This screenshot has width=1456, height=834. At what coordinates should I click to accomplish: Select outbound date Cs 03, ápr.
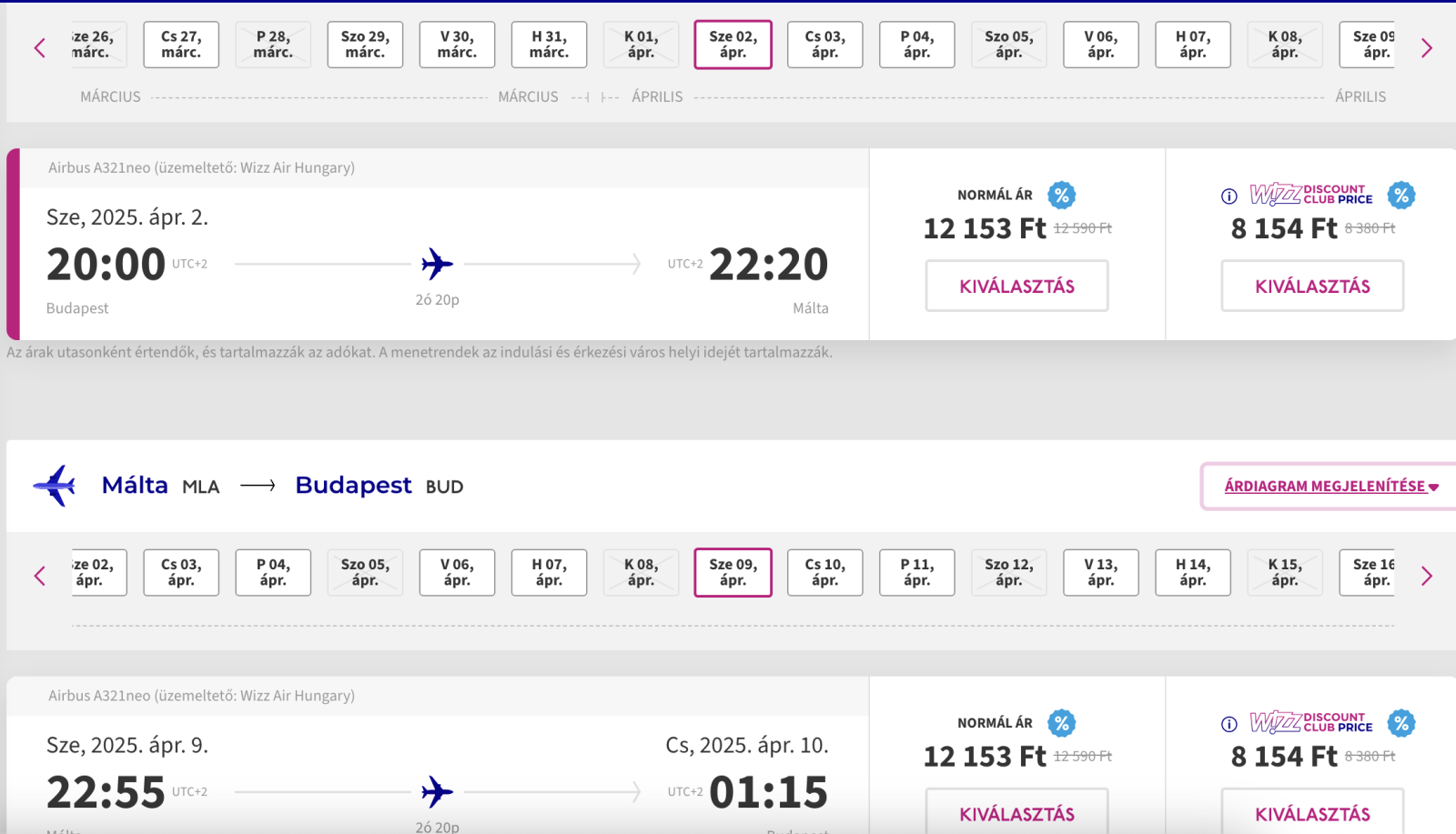(x=824, y=45)
